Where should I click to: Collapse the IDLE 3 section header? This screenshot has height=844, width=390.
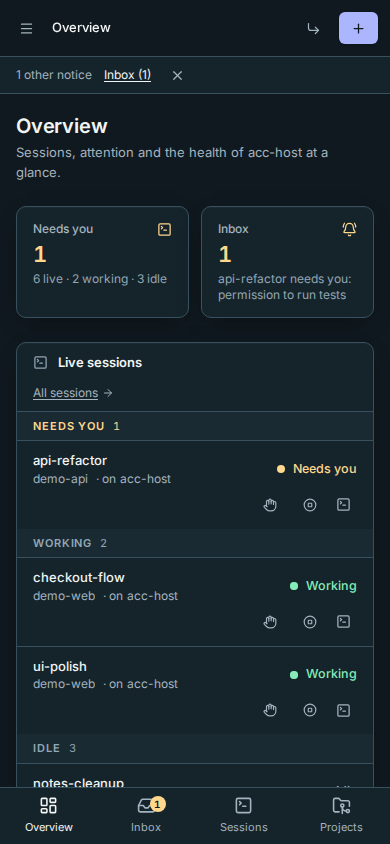pyautogui.click(x=195, y=748)
